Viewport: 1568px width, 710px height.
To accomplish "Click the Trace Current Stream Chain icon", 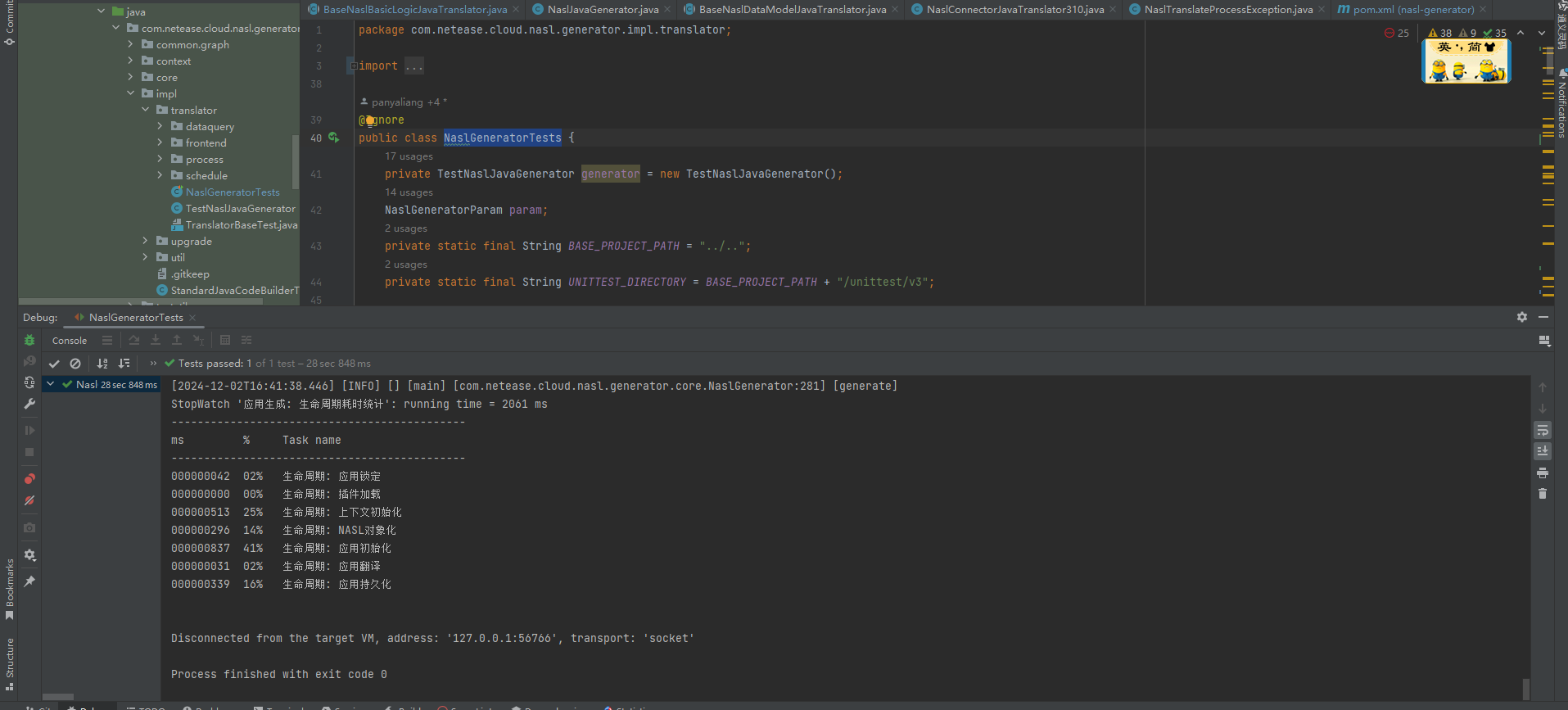I will coord(246,340).
